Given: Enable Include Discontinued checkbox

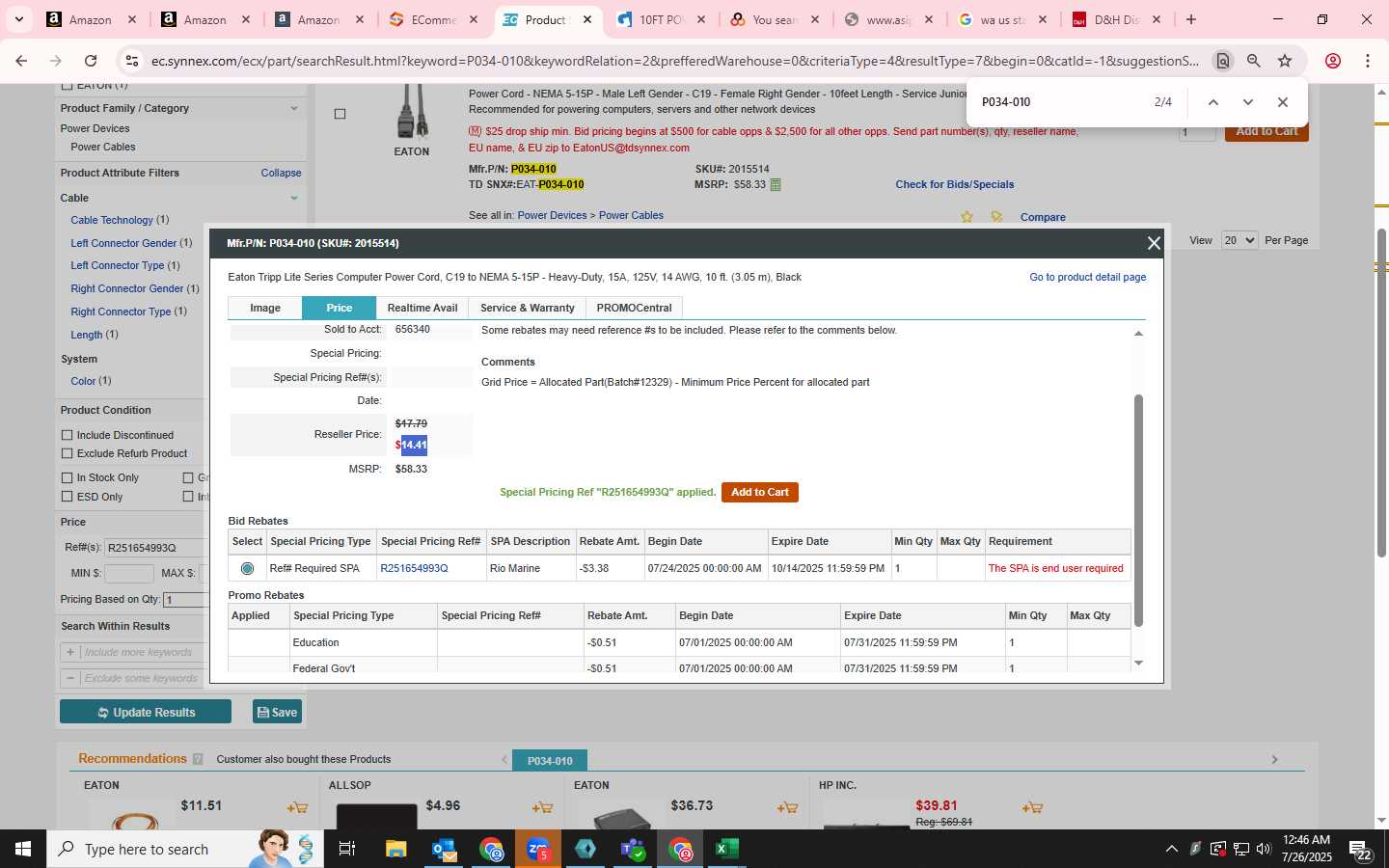Looking at the screenshot, I should pyautogui.click(x=67, y=435).
